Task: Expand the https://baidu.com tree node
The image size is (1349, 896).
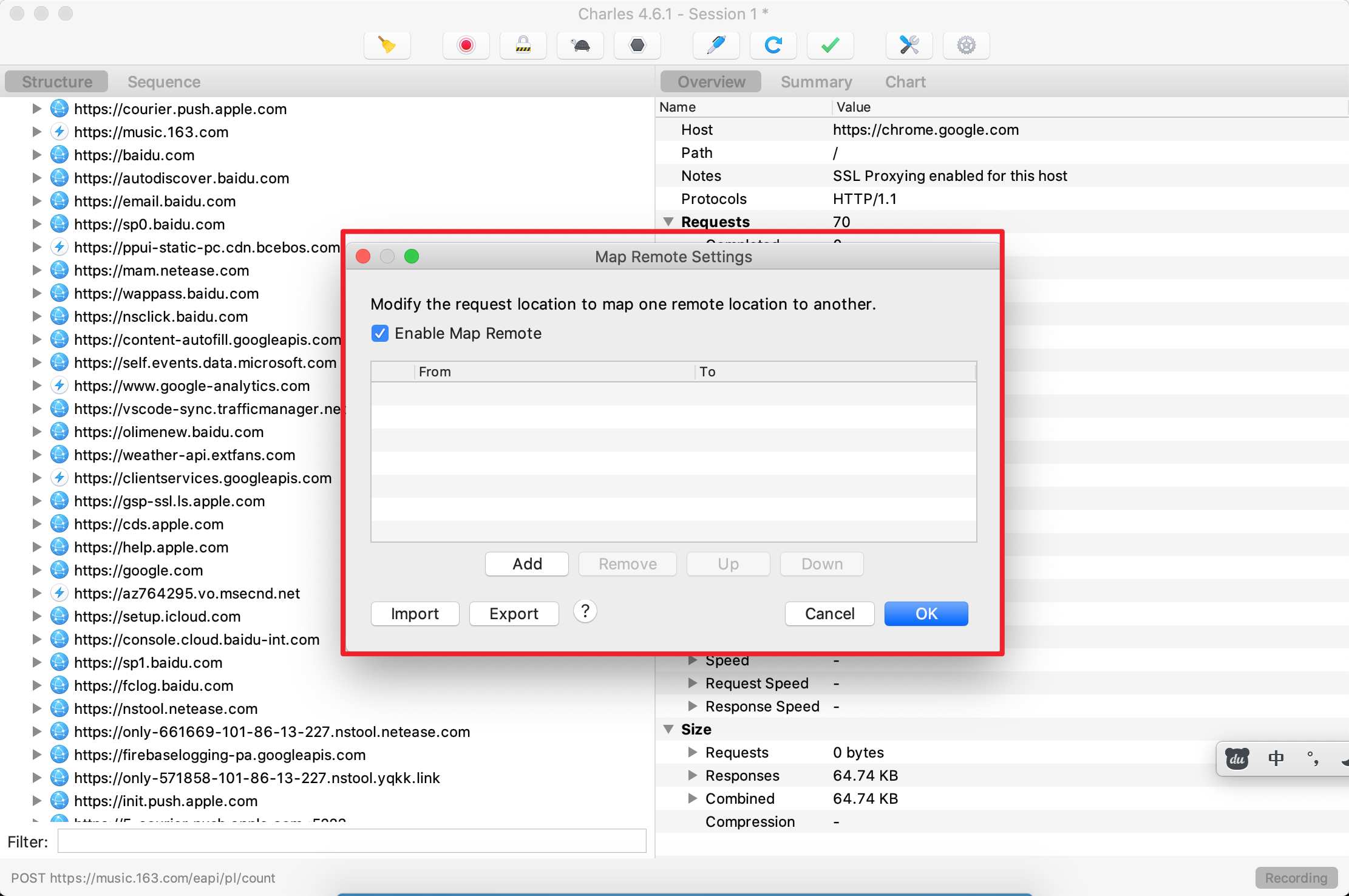Action: pos(36,155)
